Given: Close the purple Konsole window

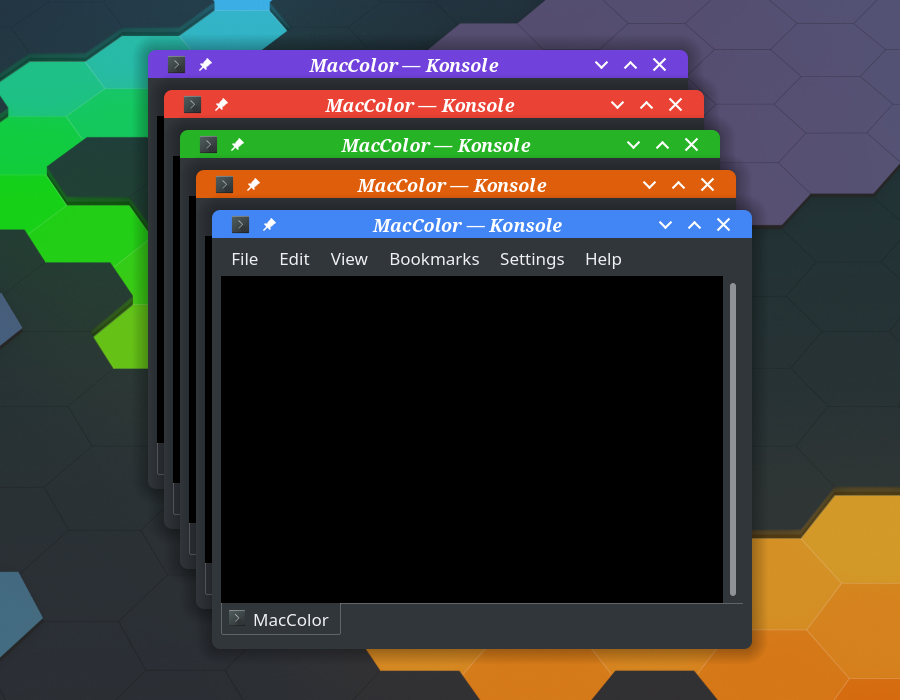Looking at the screenshot, I should pyautogui.click(x=659, y=65).
